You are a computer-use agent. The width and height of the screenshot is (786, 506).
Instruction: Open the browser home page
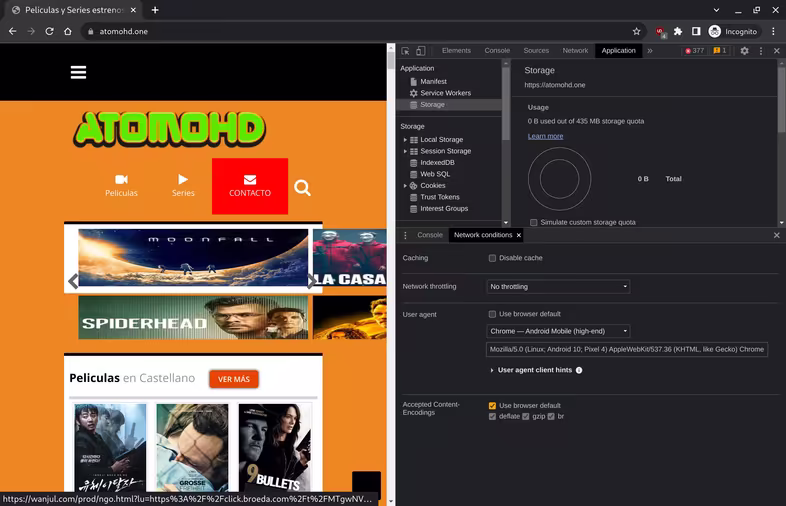[68, 31]
